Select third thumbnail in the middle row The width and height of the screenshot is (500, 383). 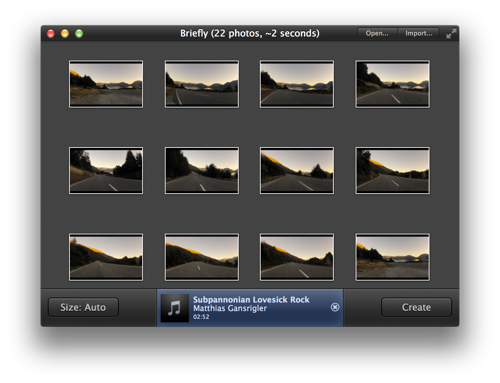[x=297, y=170]
